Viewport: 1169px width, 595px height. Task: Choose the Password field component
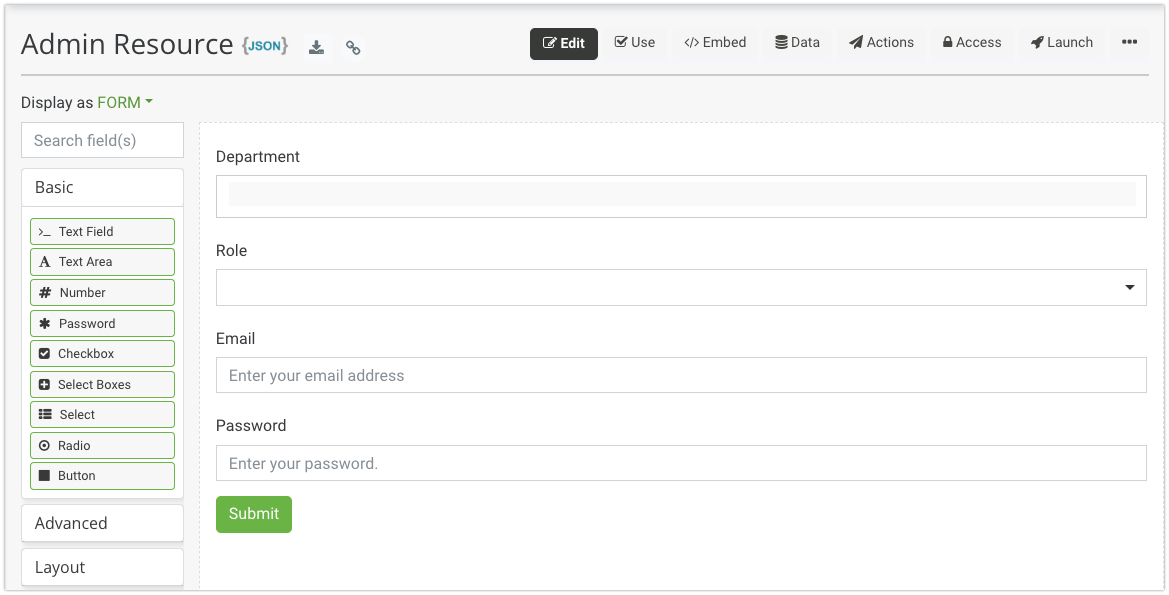pos(102,323)
